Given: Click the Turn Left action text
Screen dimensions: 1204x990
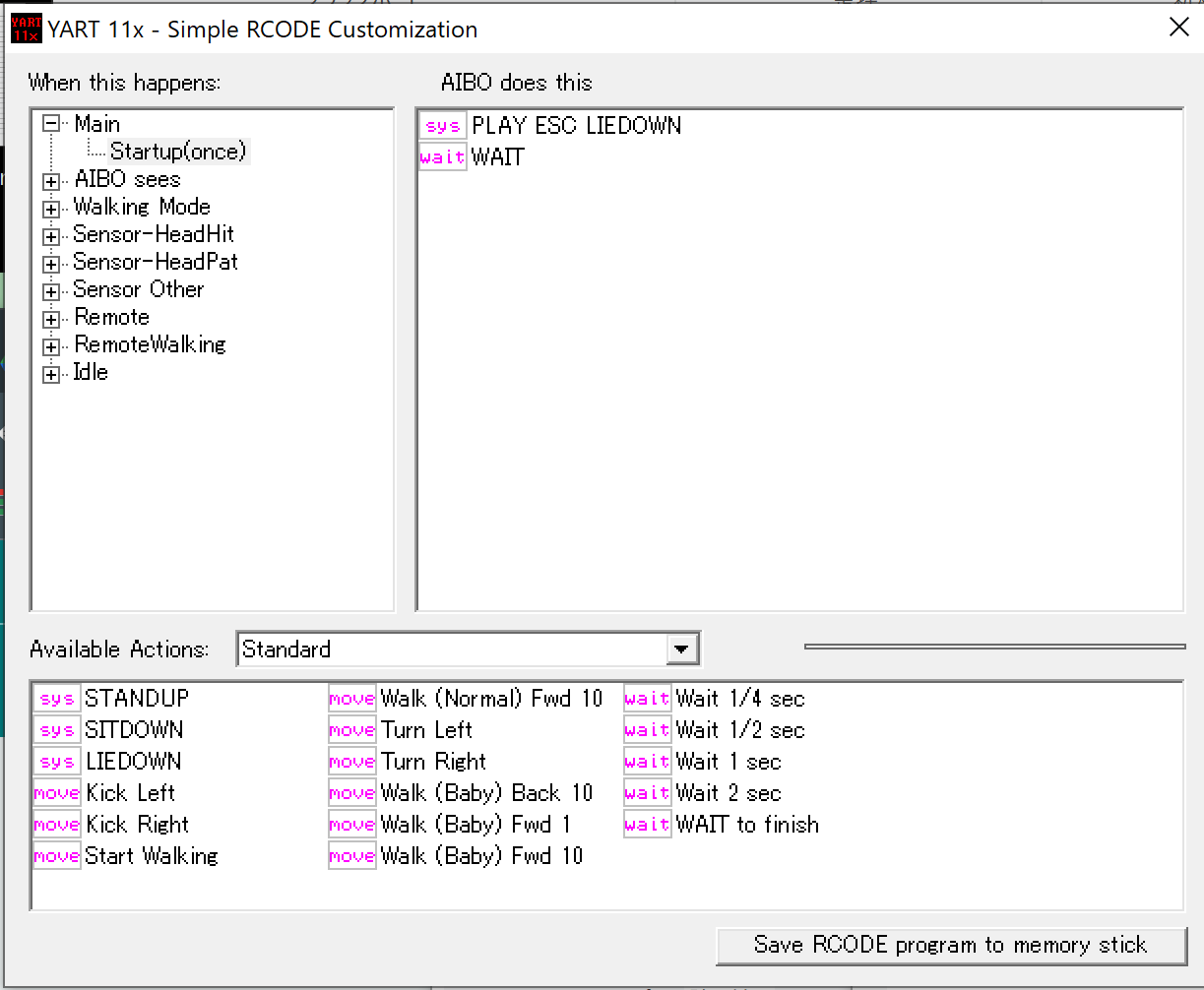Looking at the screenshot, I should [427, 730].
